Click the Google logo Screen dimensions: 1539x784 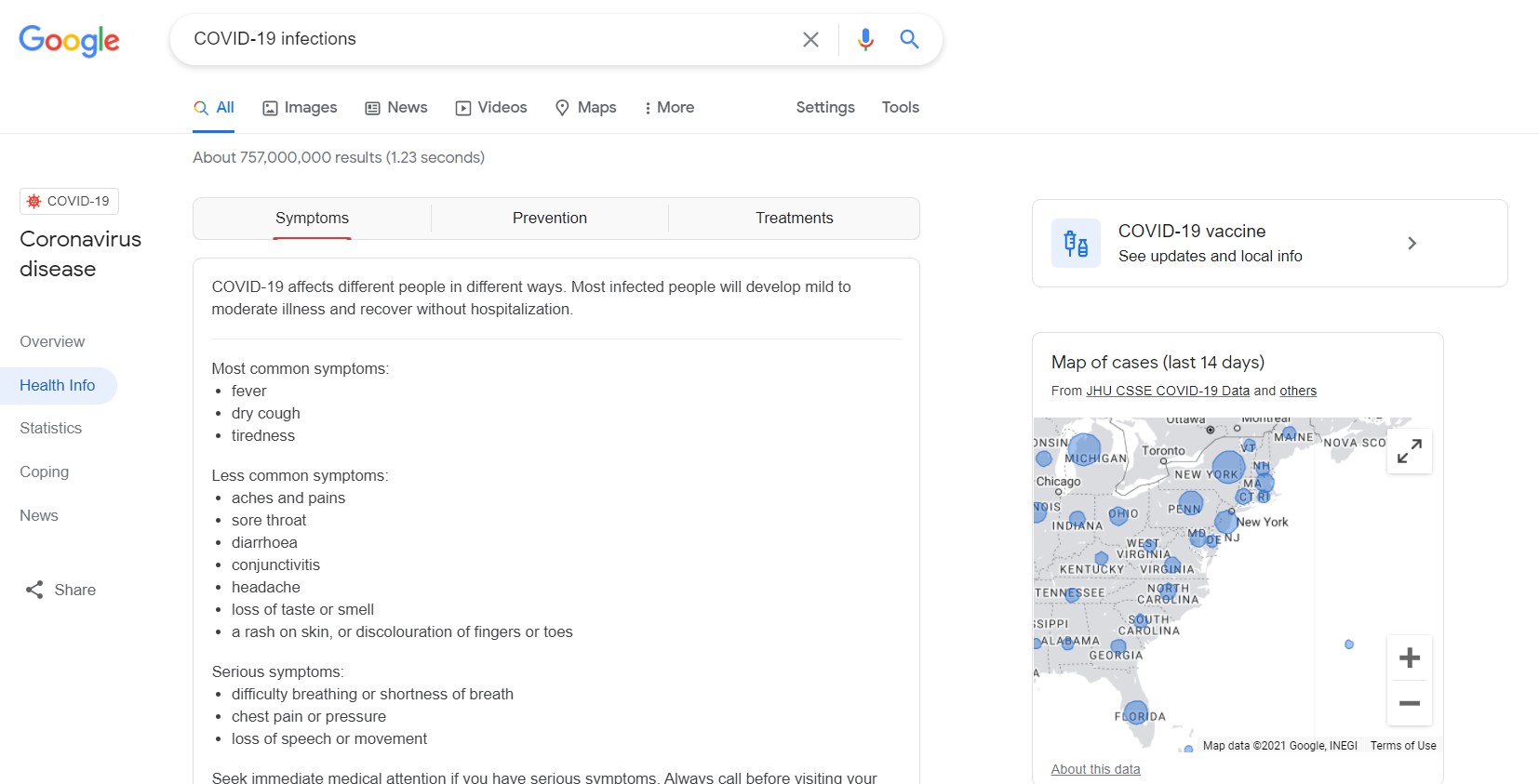pyautogui.click(x=69, y=40)
